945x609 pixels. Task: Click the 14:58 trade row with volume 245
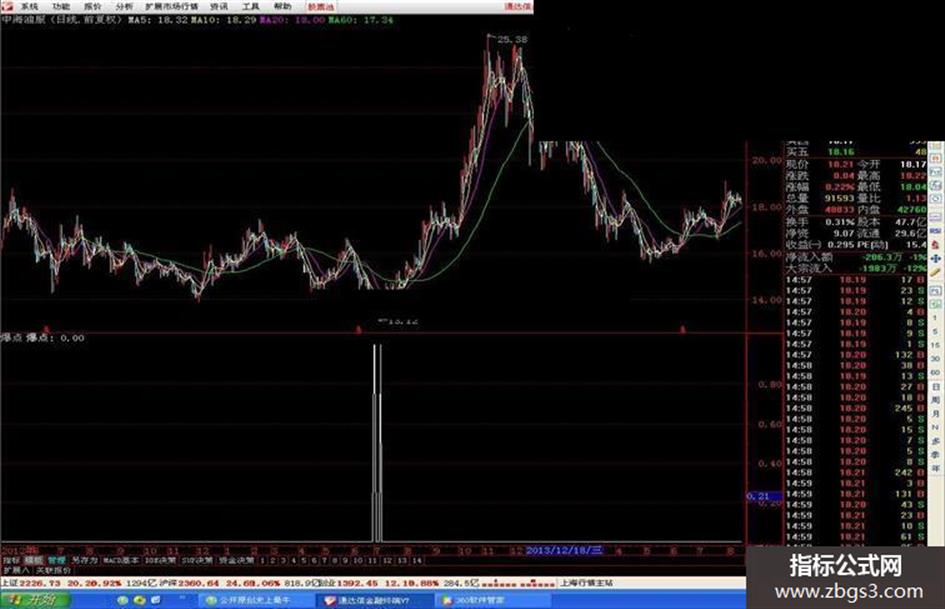(x=856, y=408)
